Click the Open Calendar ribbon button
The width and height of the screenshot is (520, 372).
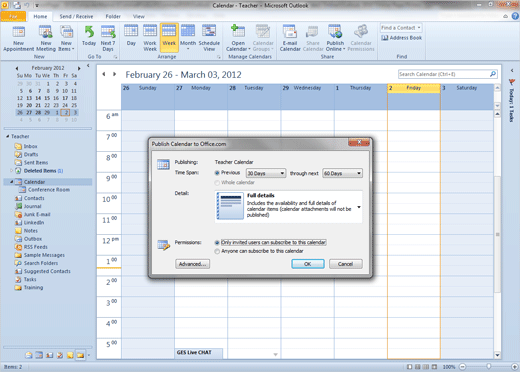coord(238,39)
